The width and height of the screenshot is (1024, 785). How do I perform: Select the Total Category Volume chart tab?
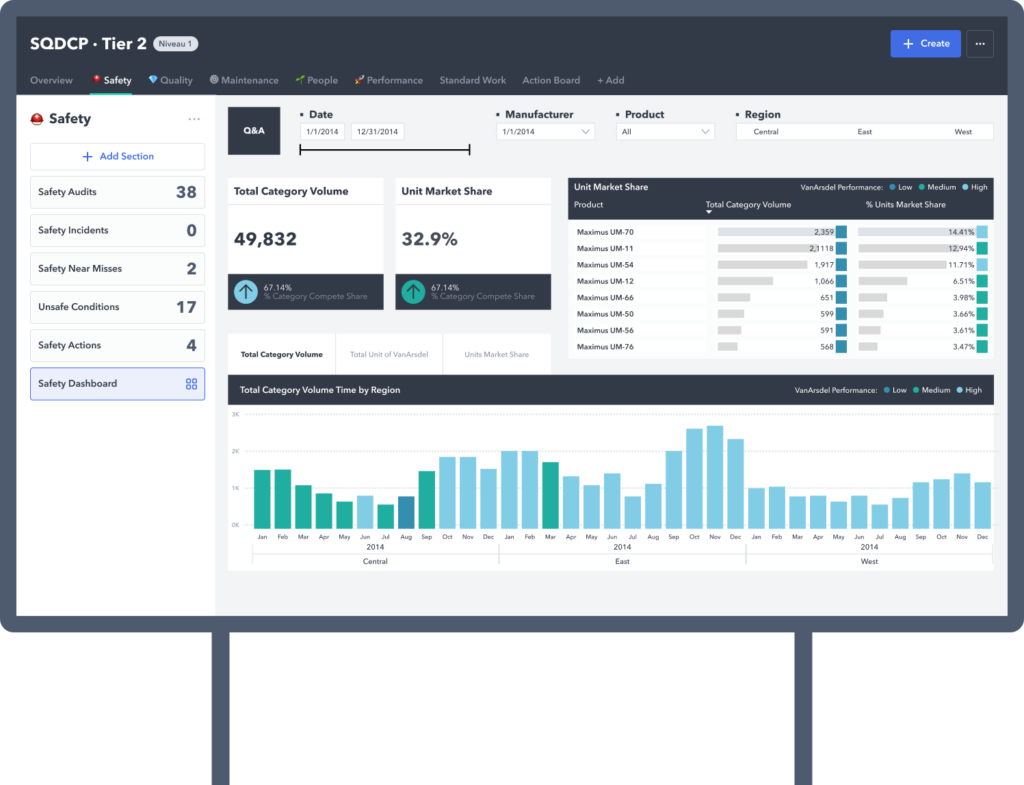pos(281,355)
